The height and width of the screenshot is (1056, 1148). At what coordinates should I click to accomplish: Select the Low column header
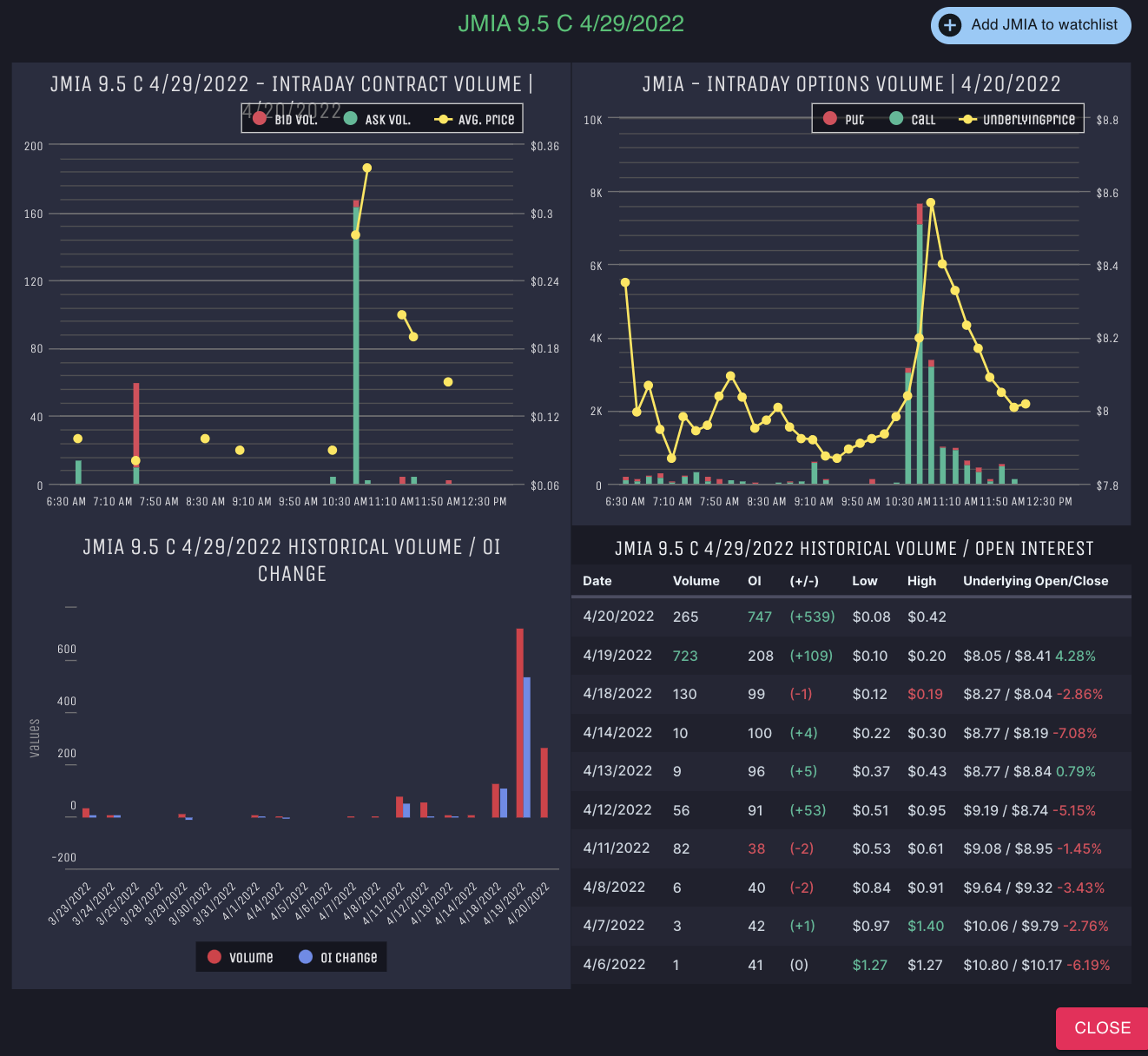tap(865, 581)
